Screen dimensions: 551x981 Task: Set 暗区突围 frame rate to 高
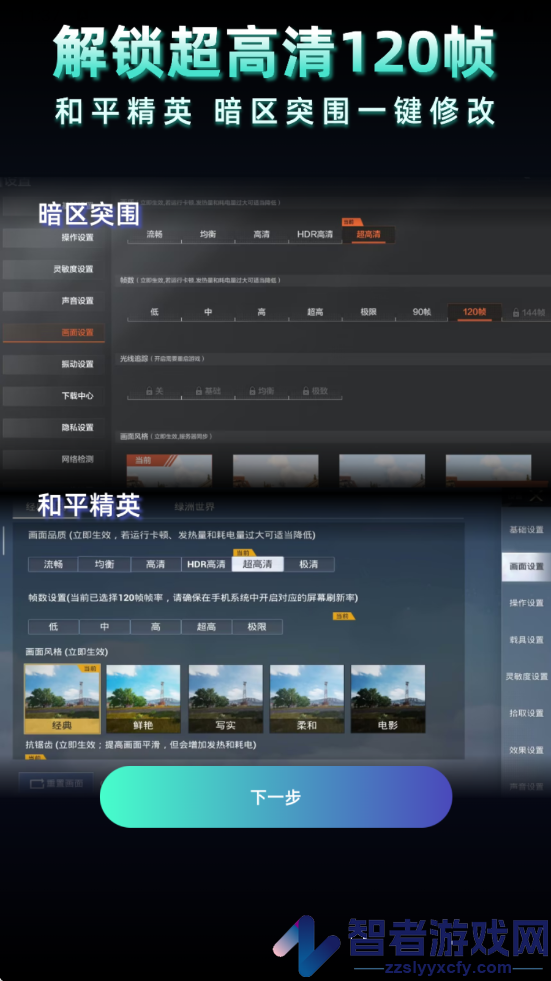[x=261, y=312]
